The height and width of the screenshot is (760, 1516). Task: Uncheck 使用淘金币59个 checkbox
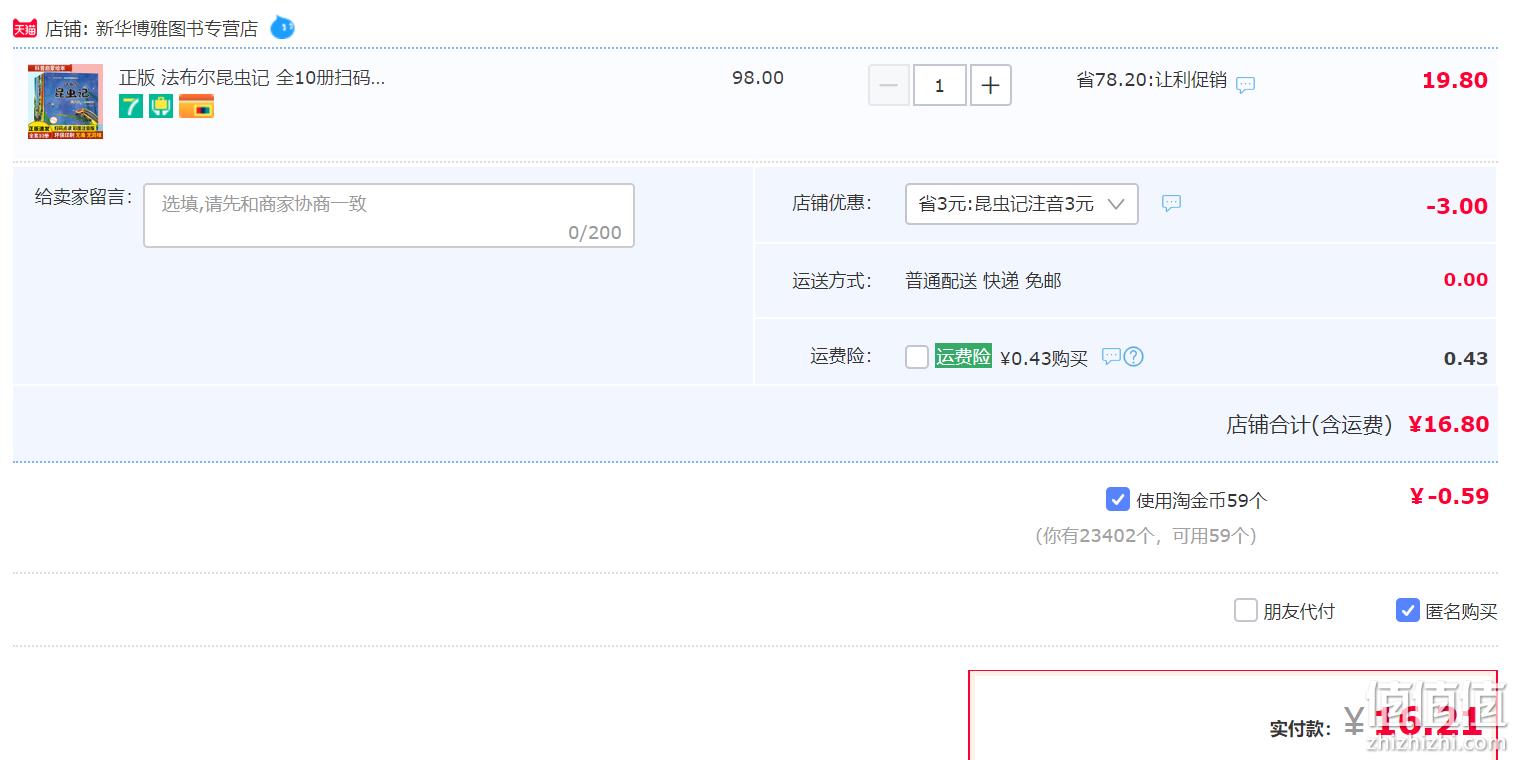pos(1118,499)
